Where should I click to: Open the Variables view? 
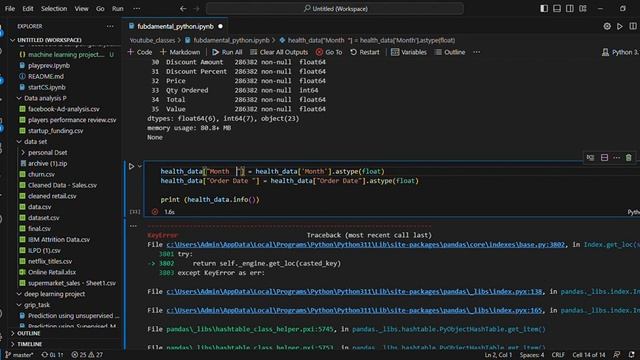click(x=409, y=52)
